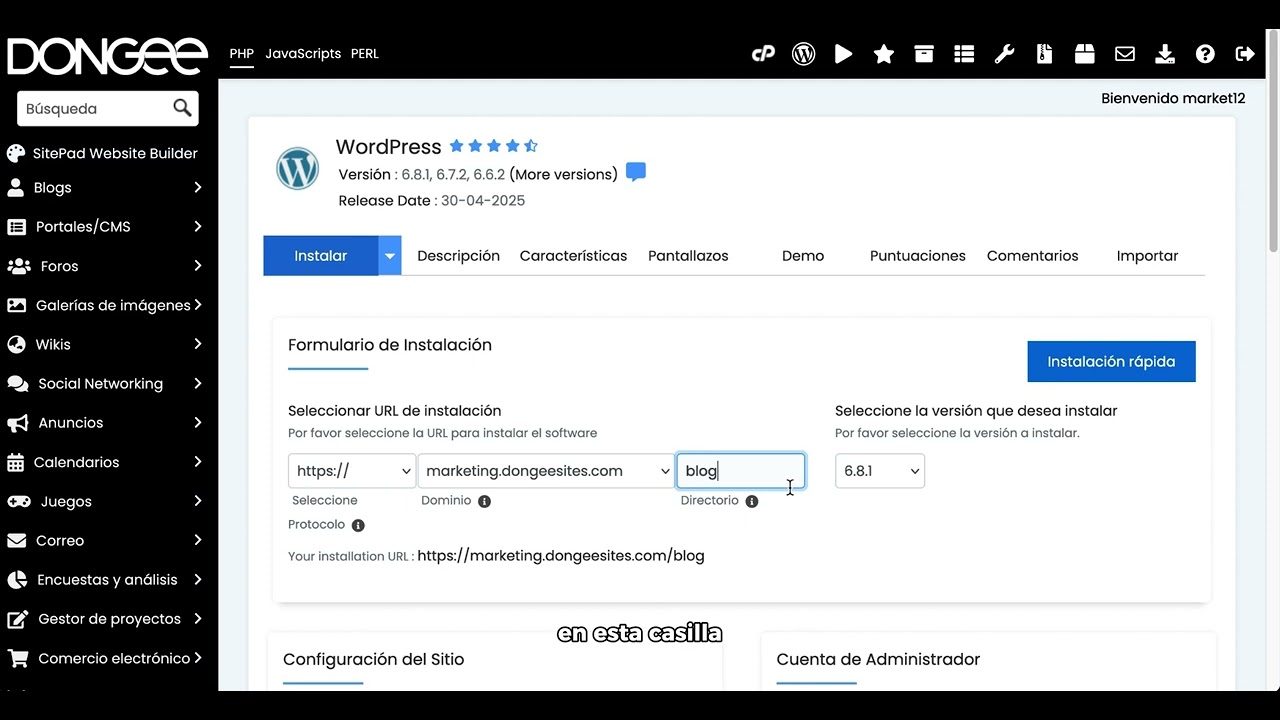The image size is (1280, 720).
Task: Click the More versions link
Action: pos(564,174)
